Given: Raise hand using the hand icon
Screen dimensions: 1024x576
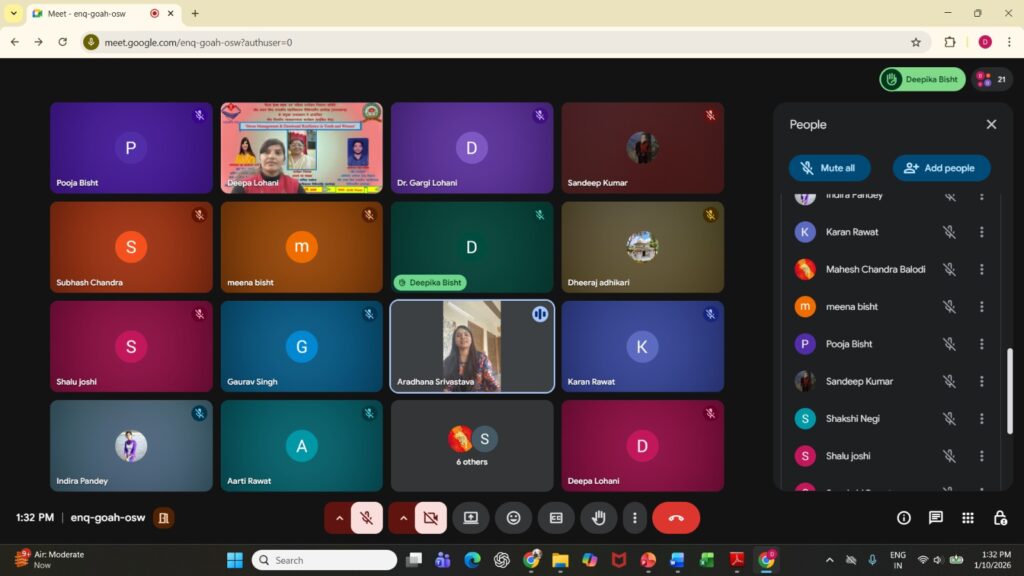Looking at the screenshot, I should [x=599, y=518].
